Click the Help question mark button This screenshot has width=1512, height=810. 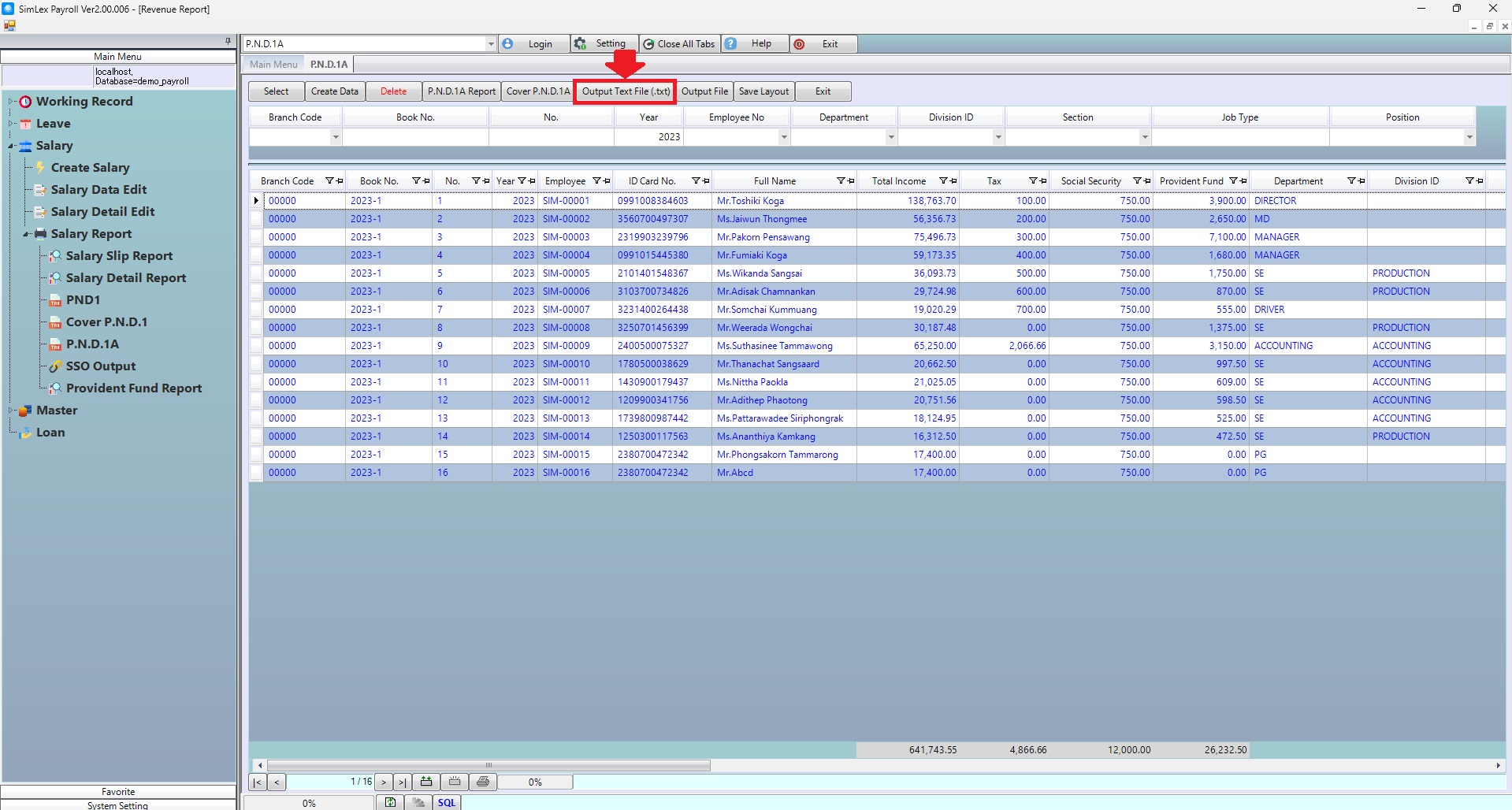[x=753, y=44]
